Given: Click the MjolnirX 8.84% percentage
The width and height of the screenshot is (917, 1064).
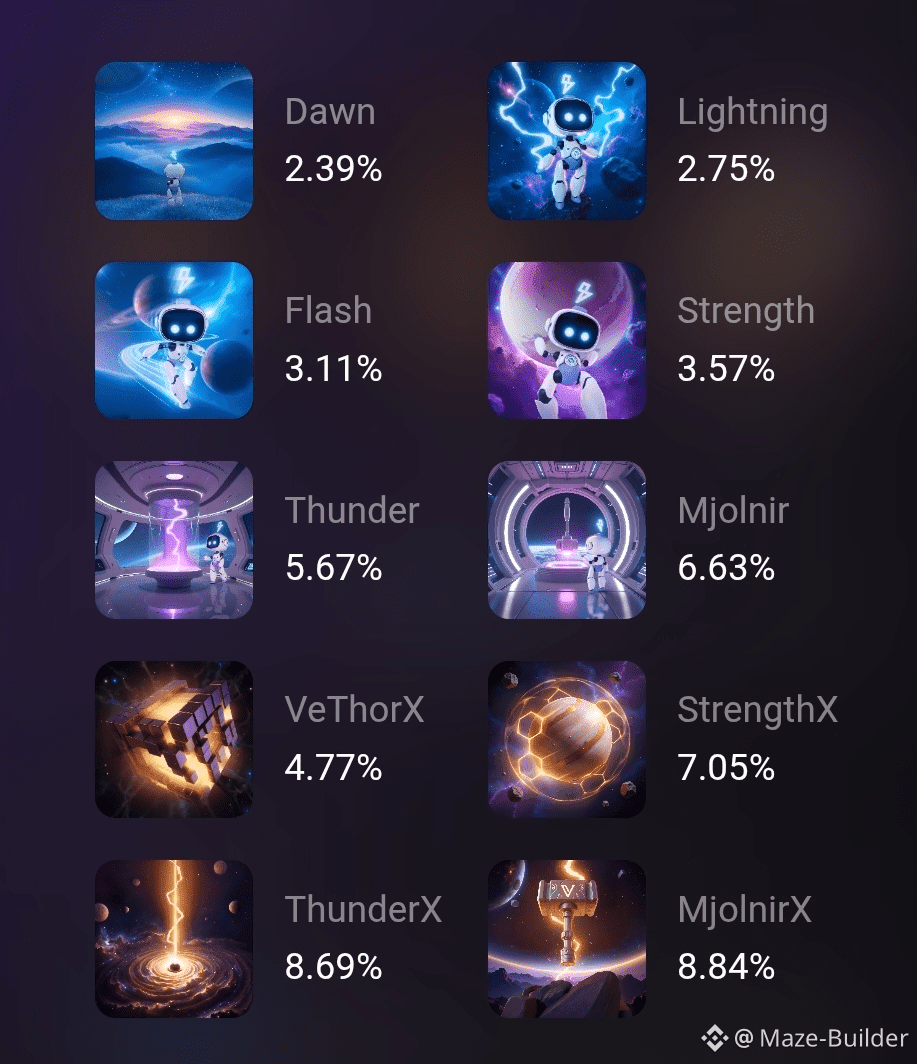Looking at the screenshot, I should click(726, 966).
